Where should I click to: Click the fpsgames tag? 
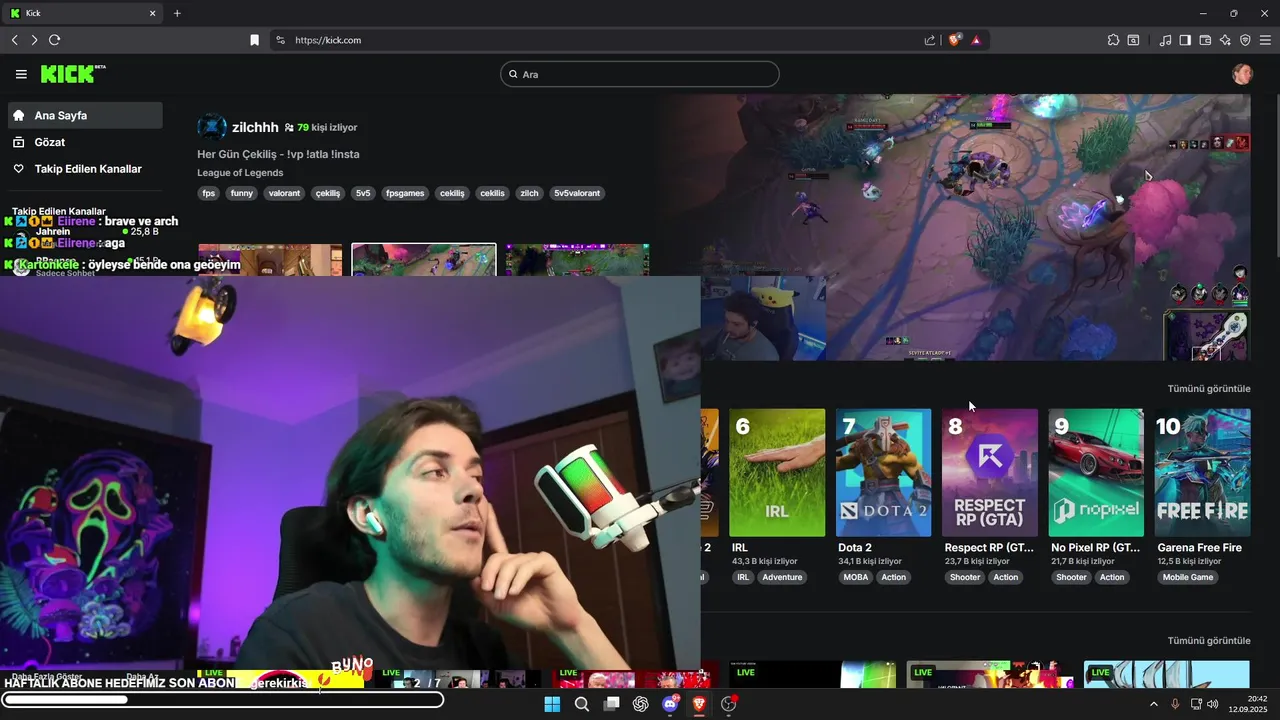click(405, 193)
